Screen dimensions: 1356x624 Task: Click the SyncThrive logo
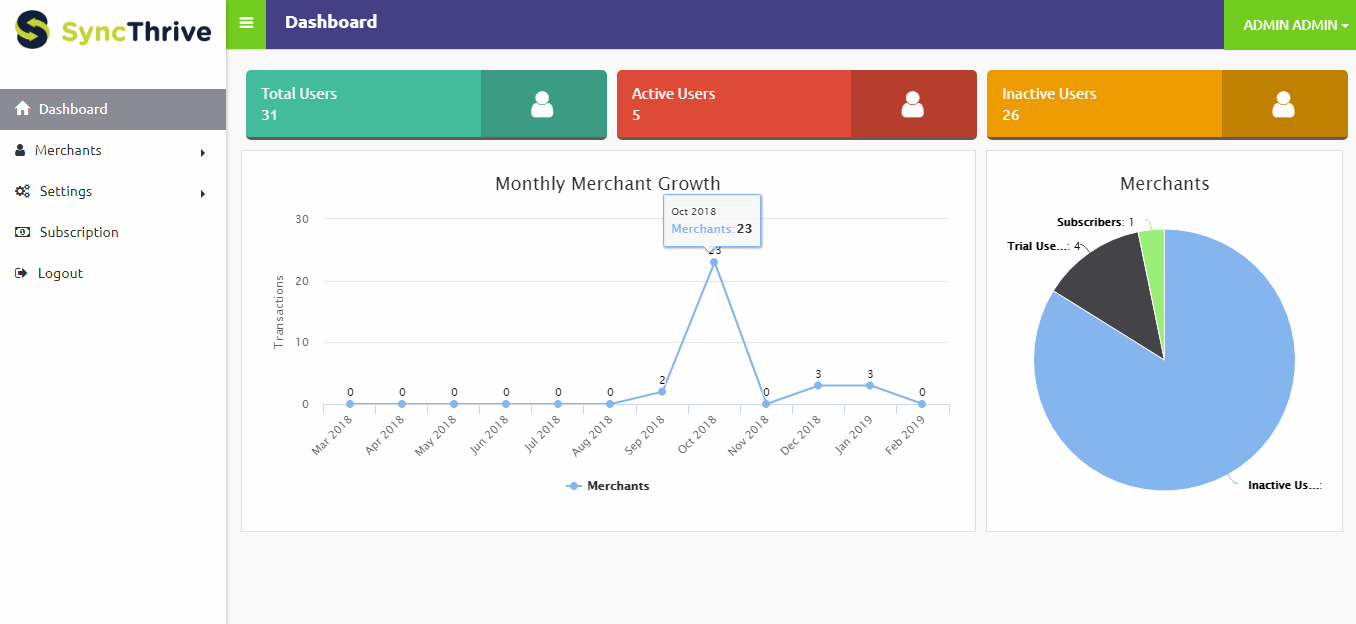pyautogui.click(x=113, y=30)
